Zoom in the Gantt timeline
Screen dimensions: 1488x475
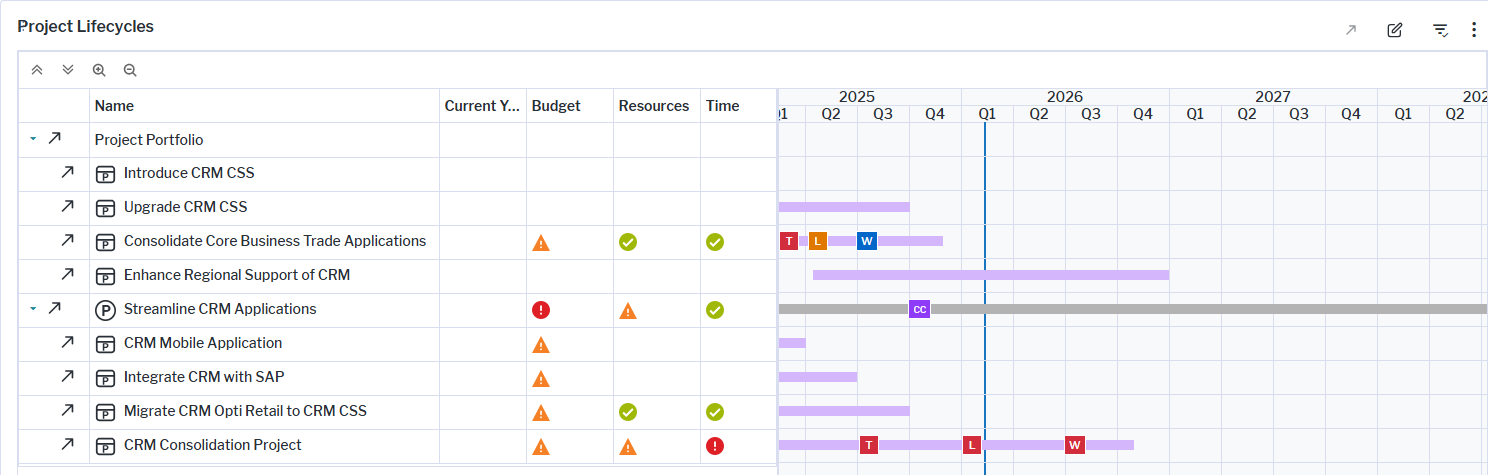[x=99, y=70]
